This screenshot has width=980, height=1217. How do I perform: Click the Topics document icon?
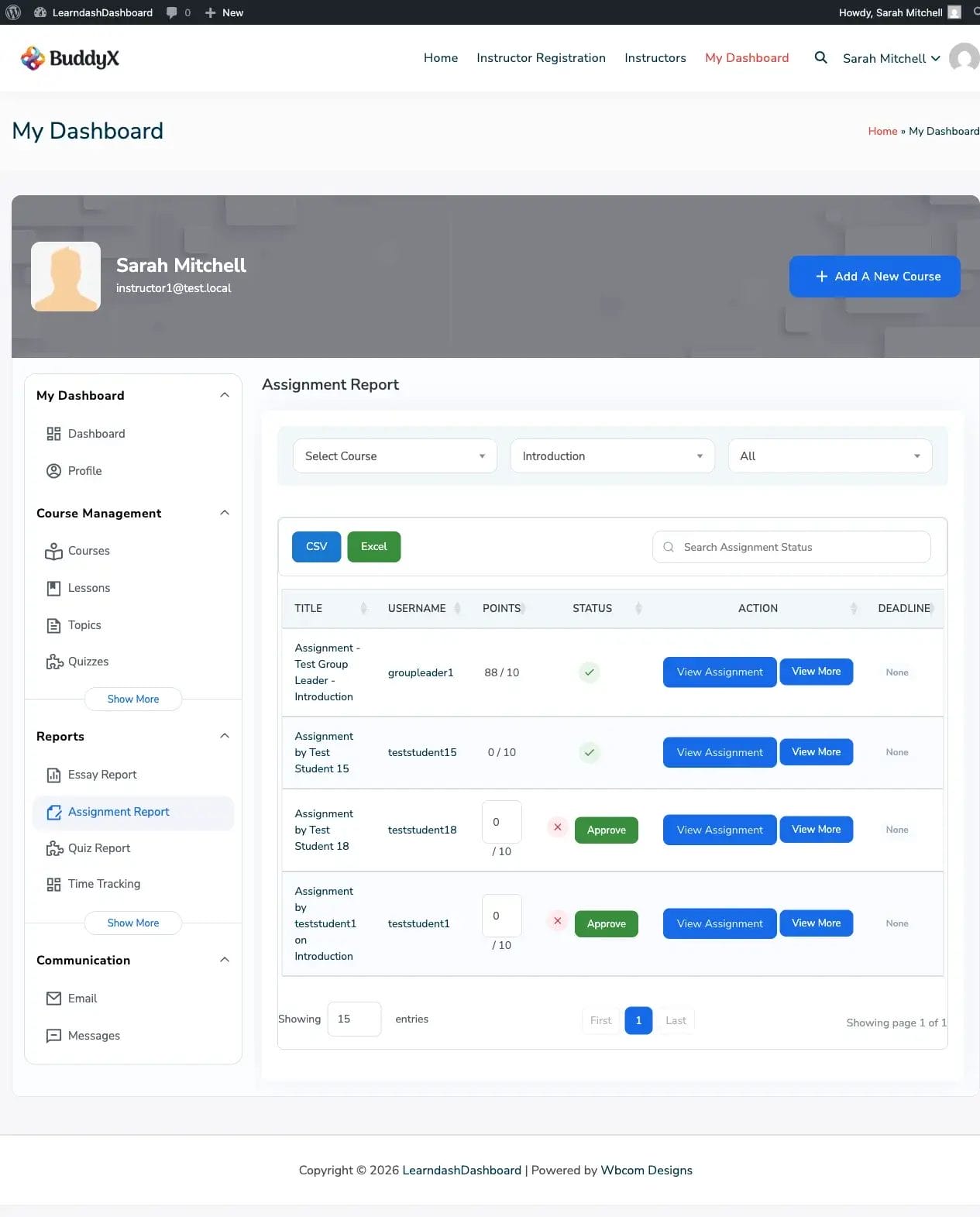53,625
